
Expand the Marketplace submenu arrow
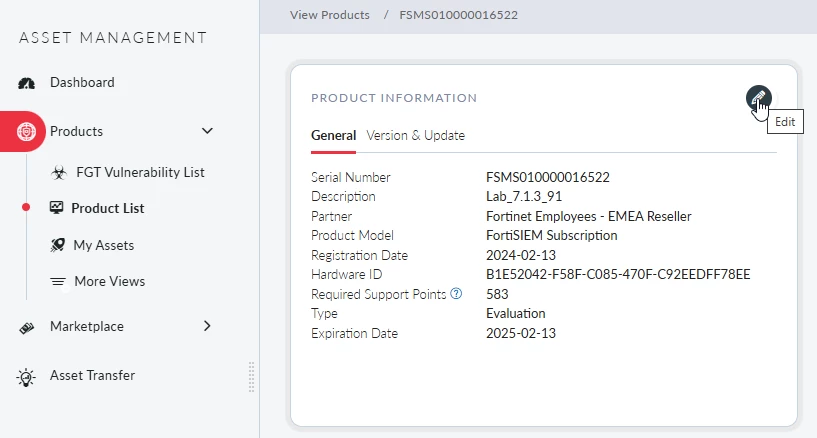point(207,326)
